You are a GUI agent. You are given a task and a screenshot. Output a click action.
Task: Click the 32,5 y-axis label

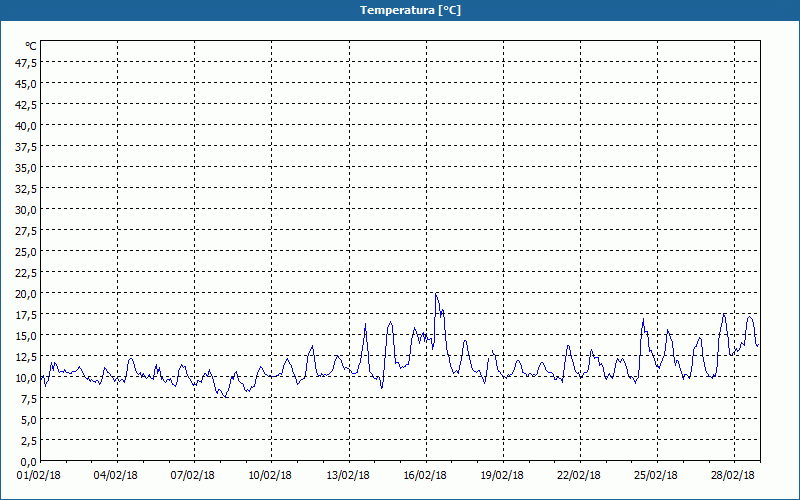coord(27,189)
